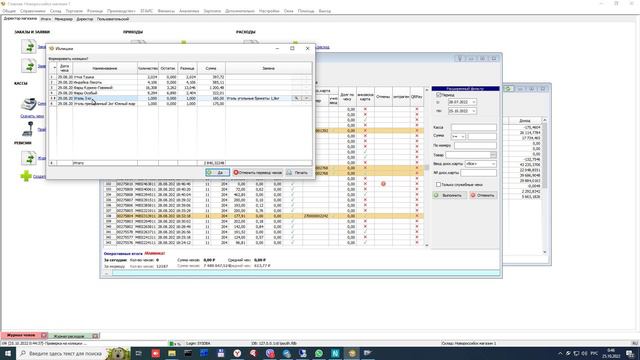Image resolution: width=640 pixels, height=360 pixels.
Task: Click the Наименование column header
Action: 105,68
